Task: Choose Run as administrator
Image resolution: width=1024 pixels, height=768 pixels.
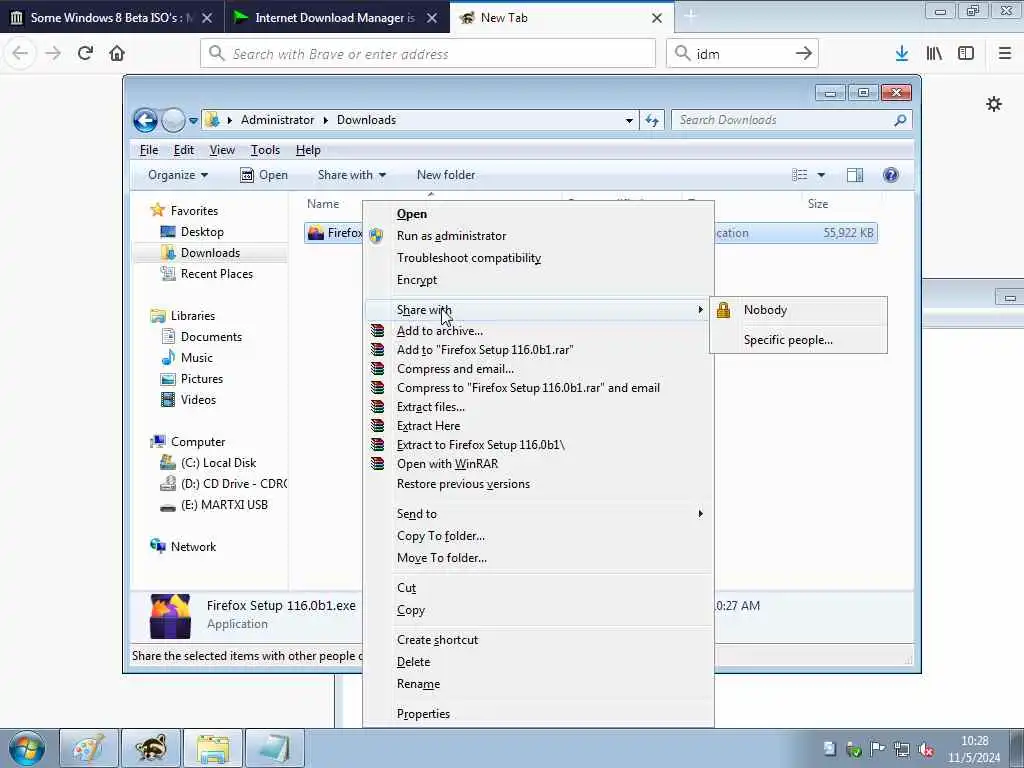Action: click(x=539, y=236)
